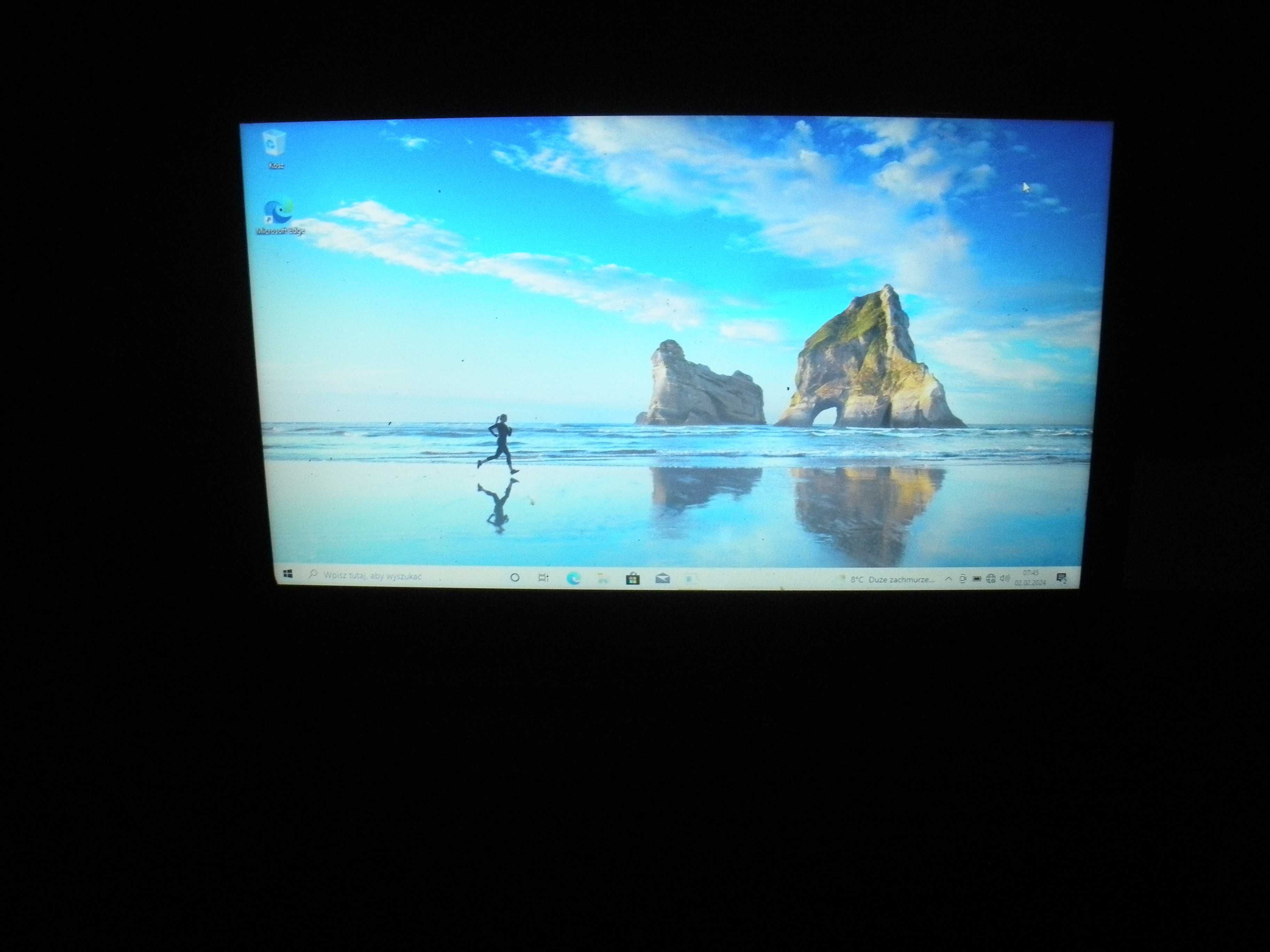Open the volume speaker icon
The image size is (1270, 952).
tap(1004, 578)
